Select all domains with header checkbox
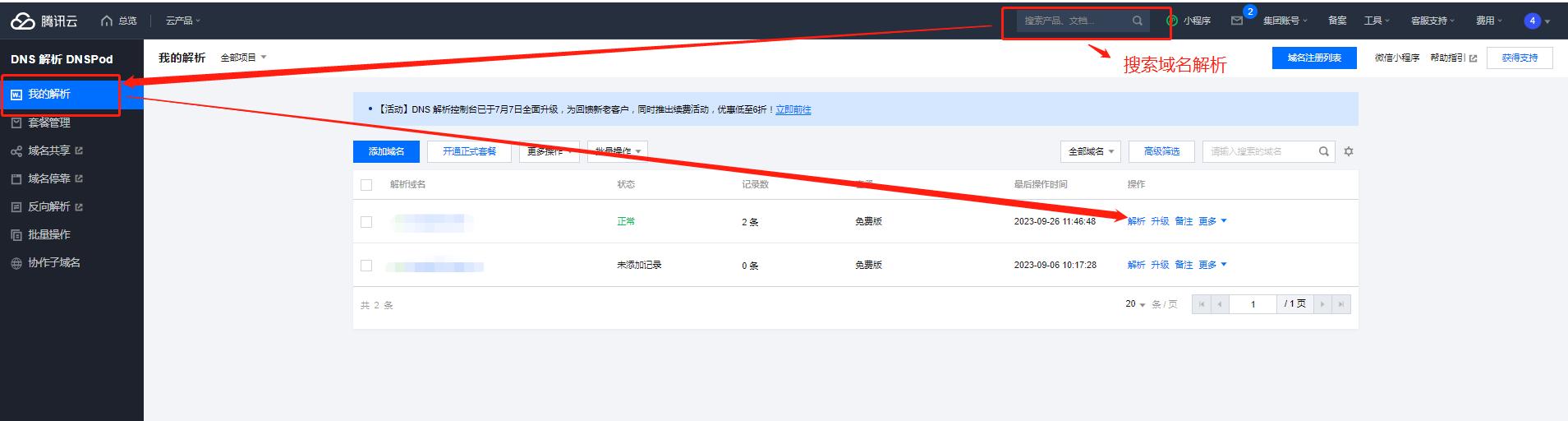Image resolution: width=1568 pixels, height=421 pixels. click(366, 185)
